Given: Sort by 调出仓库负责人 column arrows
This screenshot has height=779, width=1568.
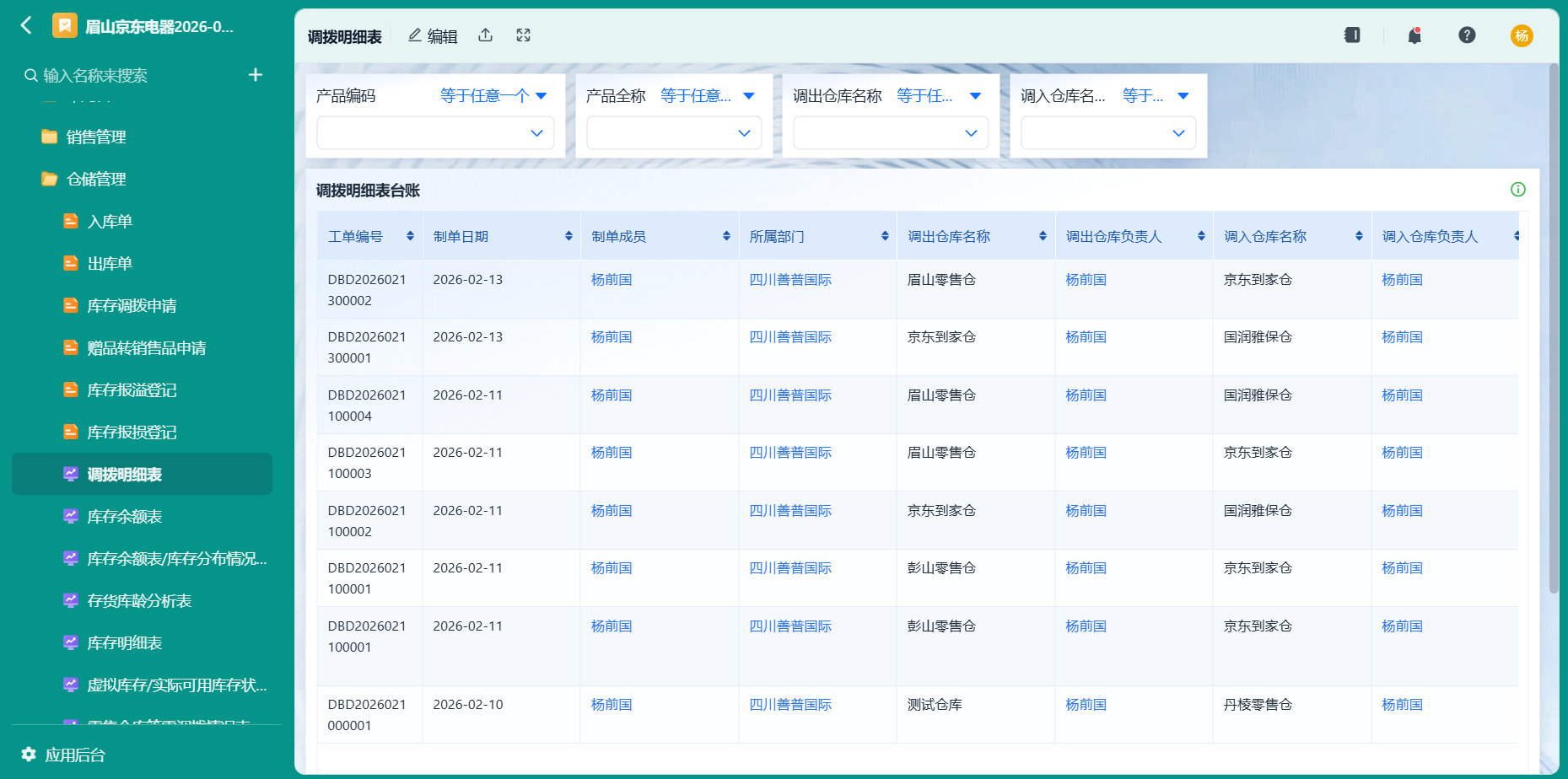Looking at the screenshot, I should click(x=1201, y=236).
